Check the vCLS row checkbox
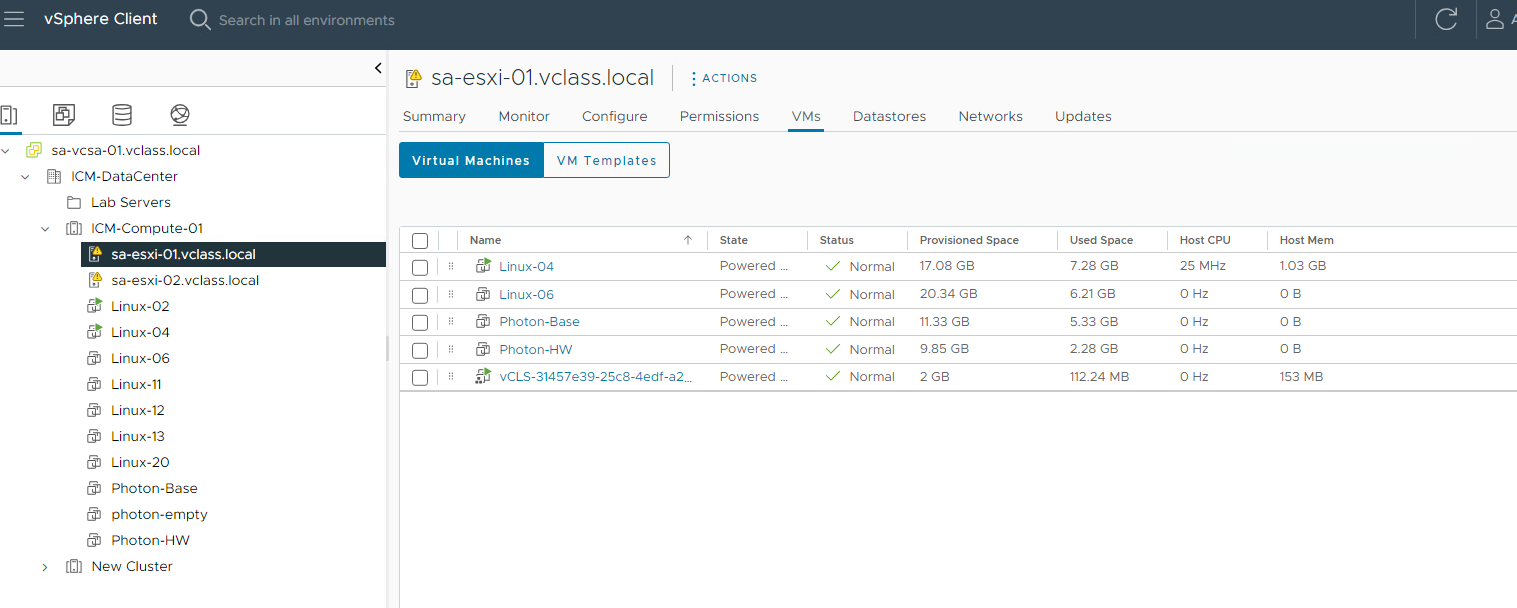 [420, 377]
